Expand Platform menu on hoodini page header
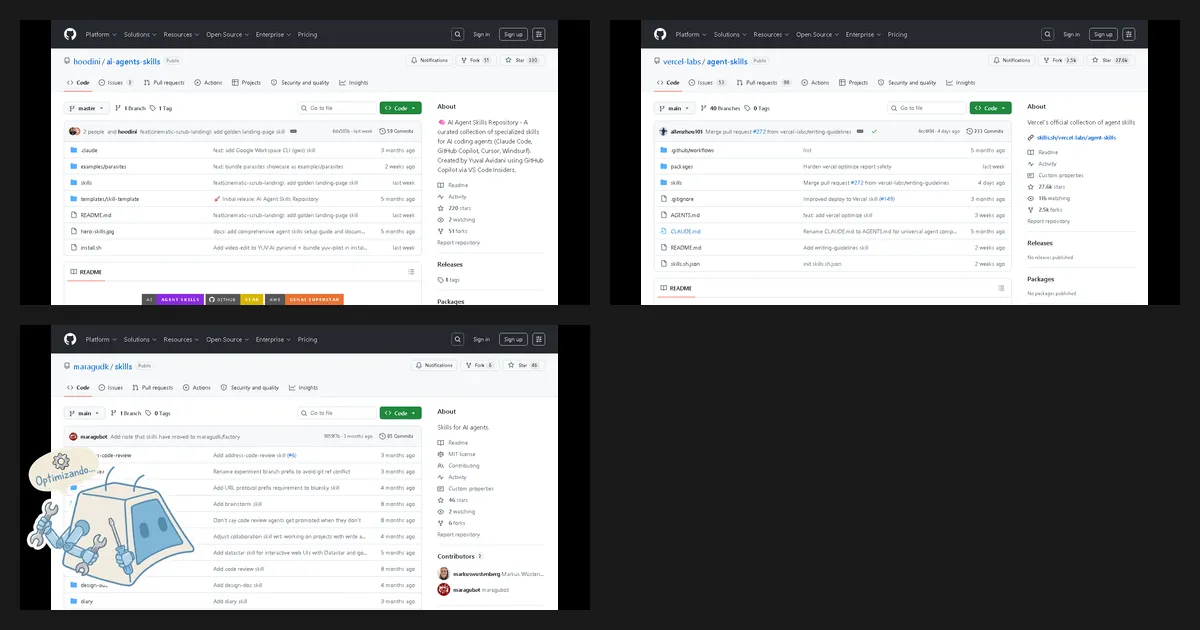This screenshot has width=1200, height=630. (100, 34)
